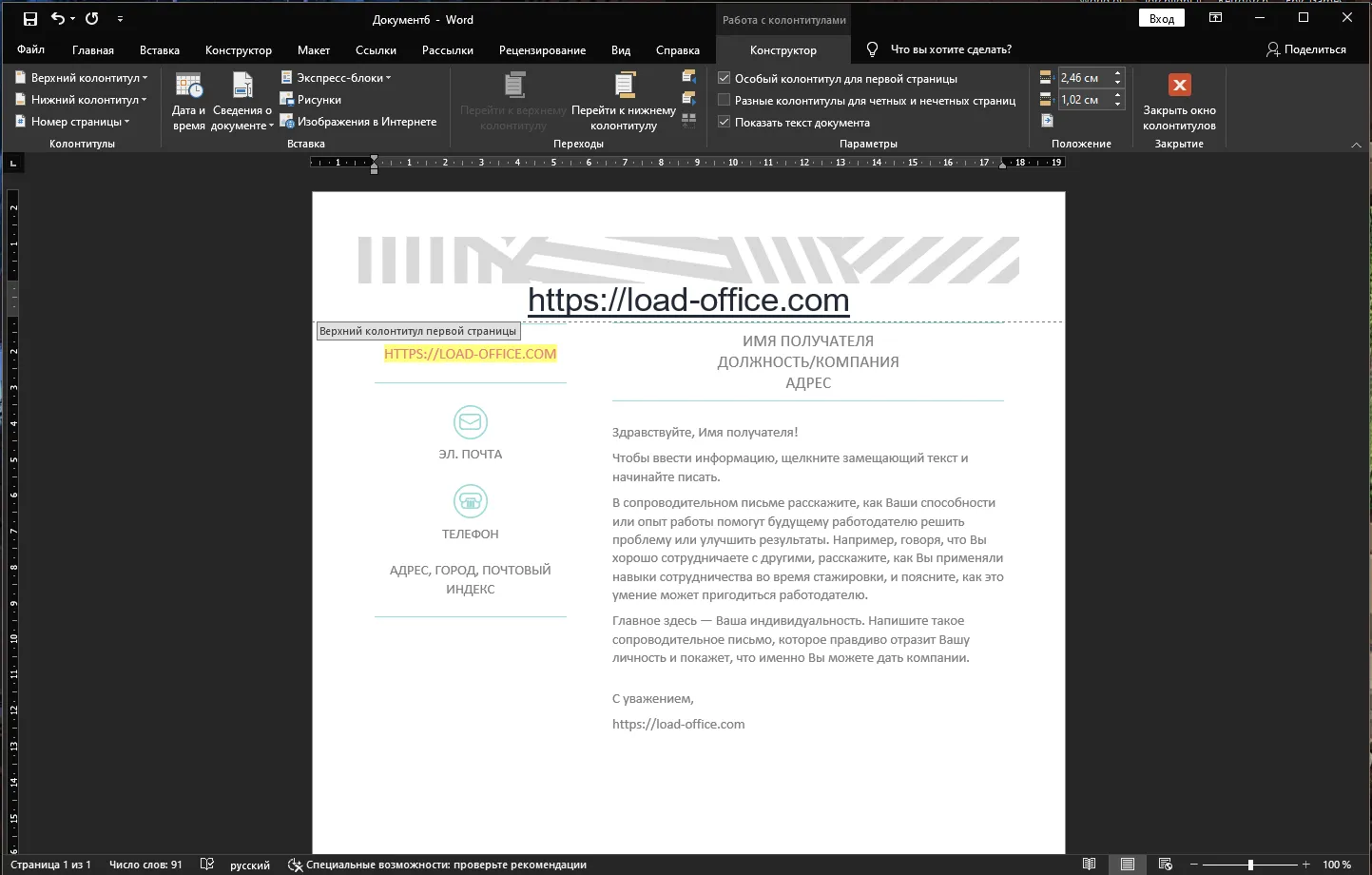Uncheck Показать текст документа
The height and width of the screenshot is (875, 1372).
tap(724, 123)
